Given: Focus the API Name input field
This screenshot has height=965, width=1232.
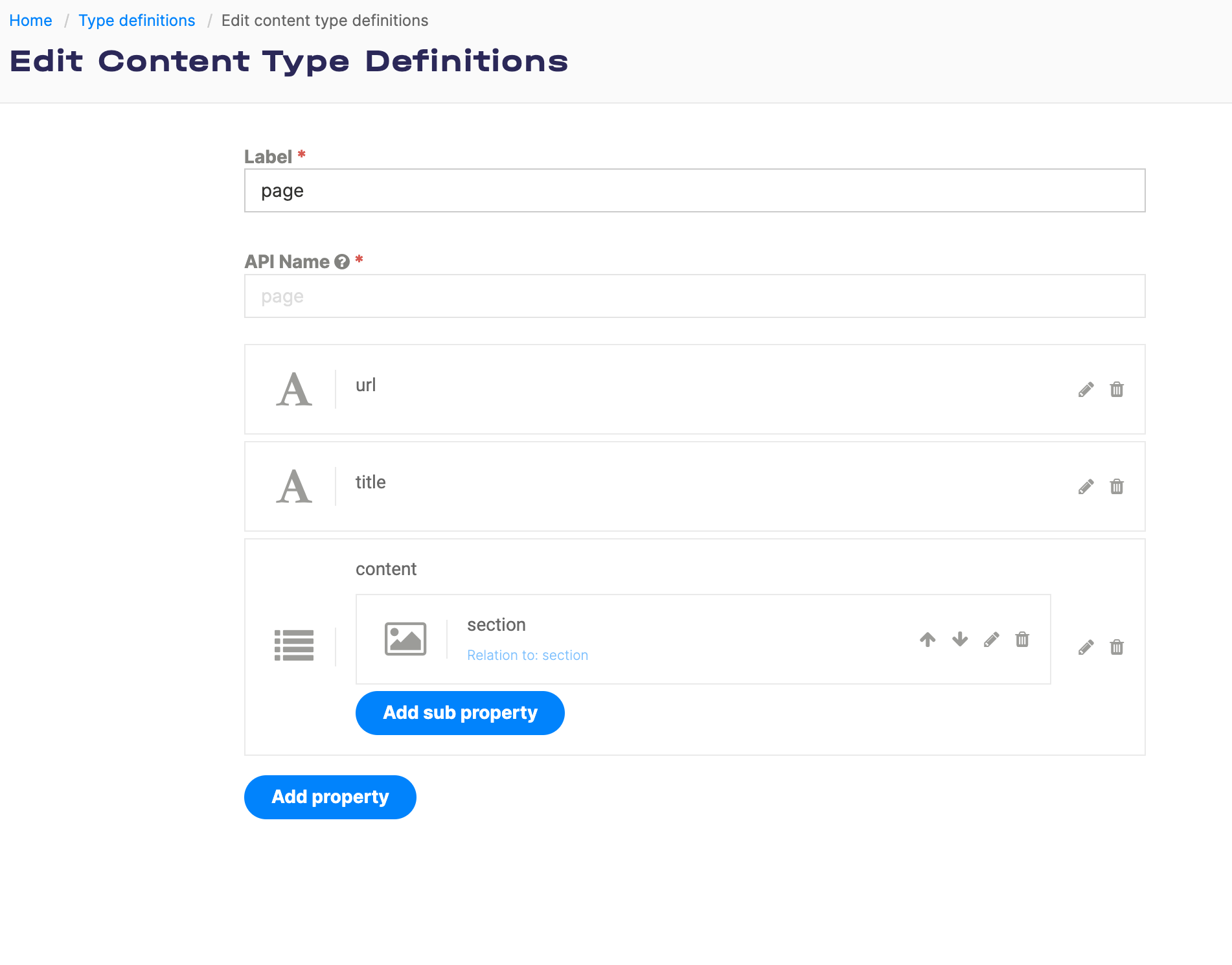Looking at the screenshot, I should [x=694, y=296].
